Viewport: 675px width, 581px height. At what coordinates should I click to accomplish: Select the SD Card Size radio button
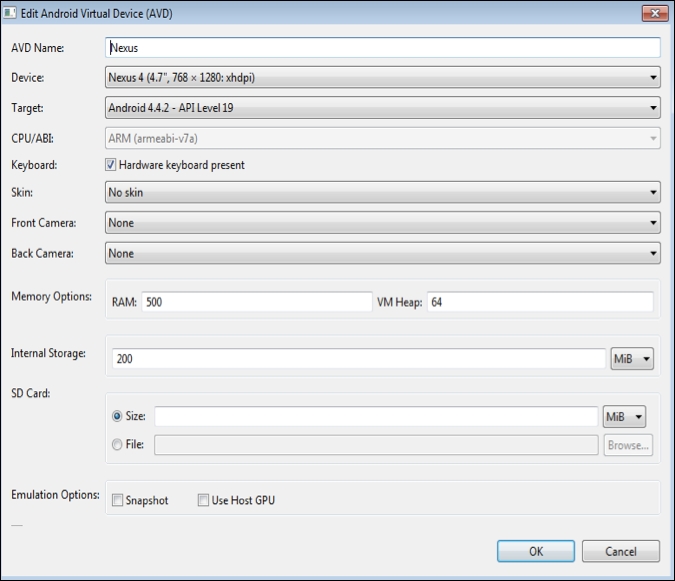[x=117, y=416]
